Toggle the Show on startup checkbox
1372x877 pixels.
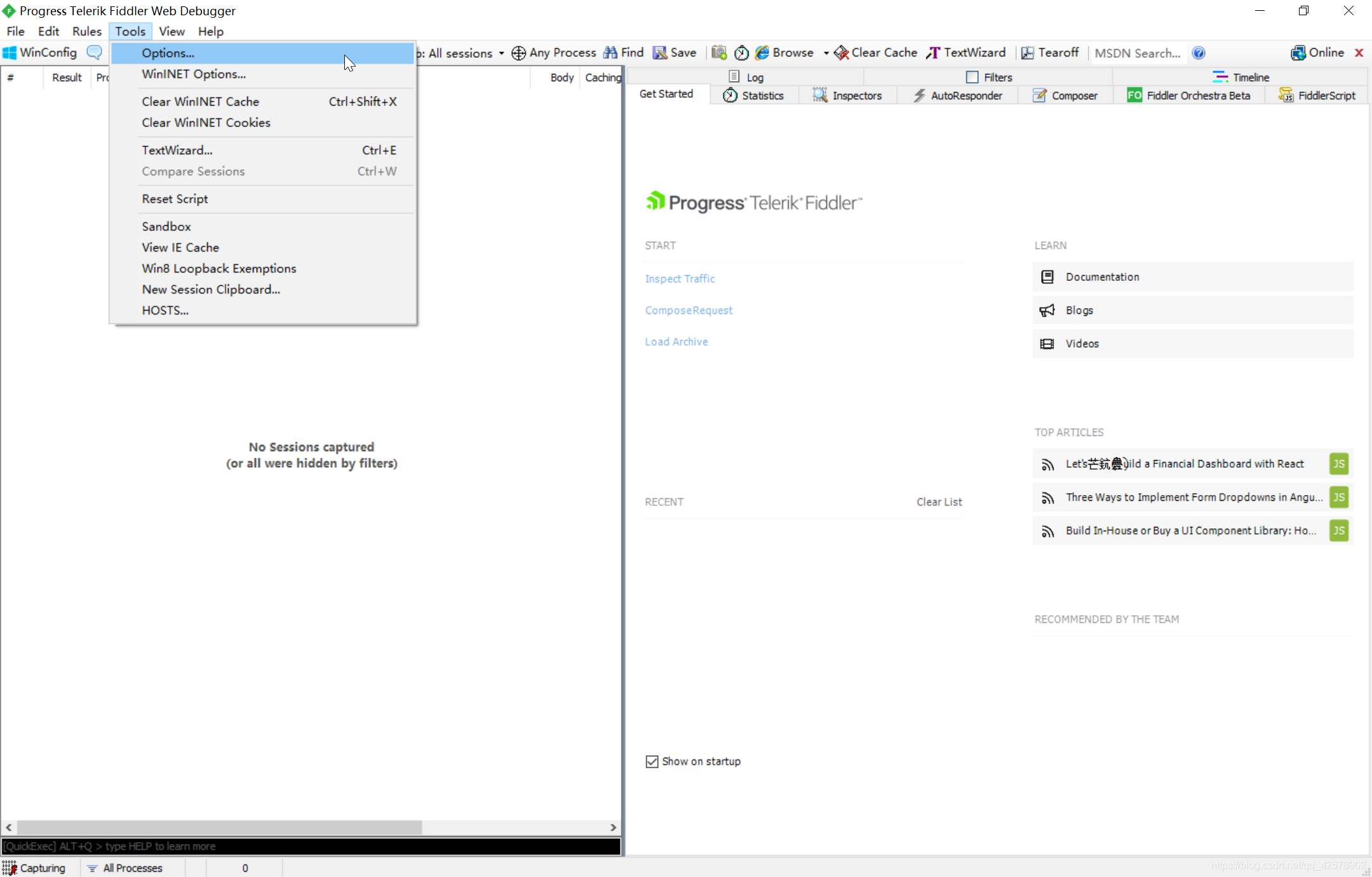pos(652,761)
